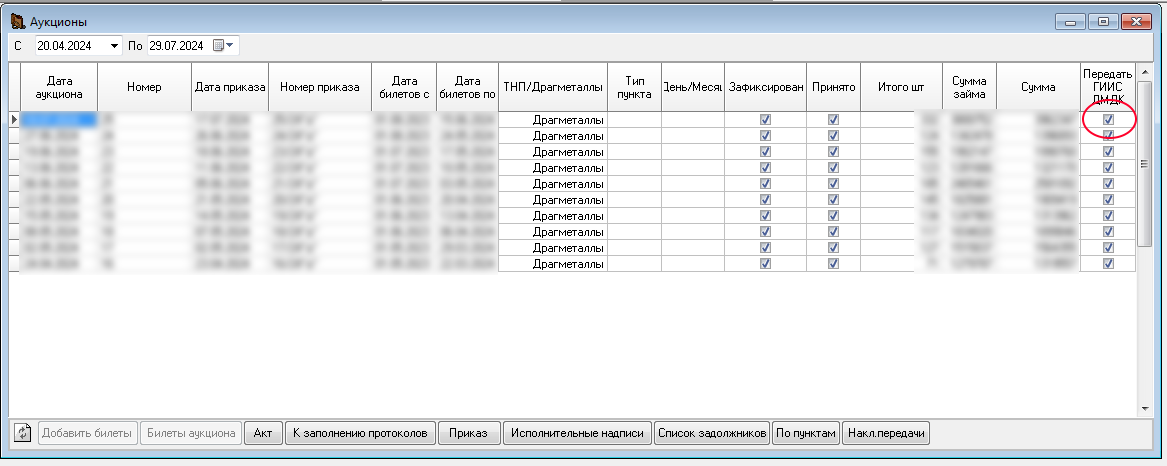
Task: Toggle Принято checkbox in the bottom row
Action: (833, 264)
